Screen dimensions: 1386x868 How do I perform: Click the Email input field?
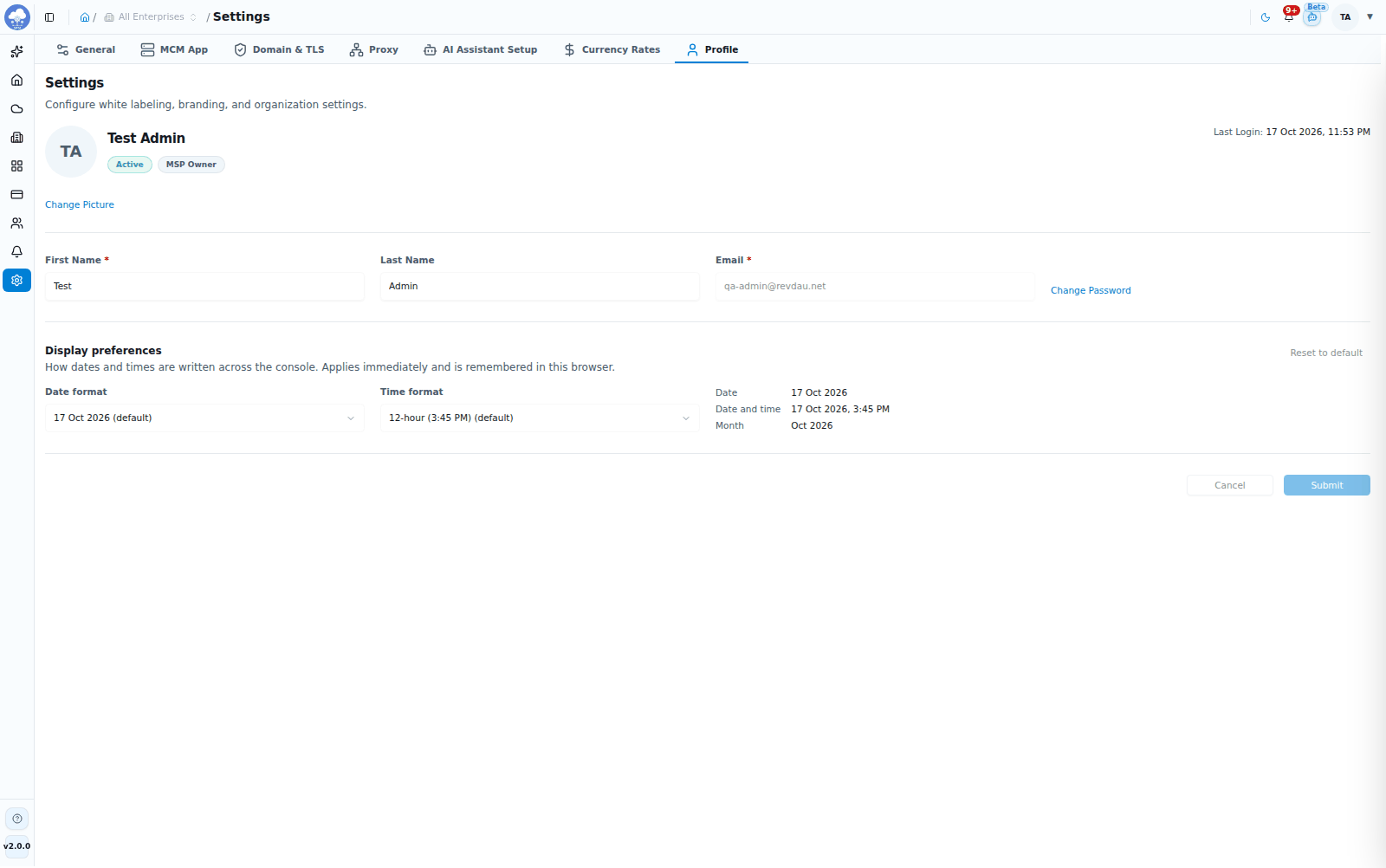tap(875, 287)
